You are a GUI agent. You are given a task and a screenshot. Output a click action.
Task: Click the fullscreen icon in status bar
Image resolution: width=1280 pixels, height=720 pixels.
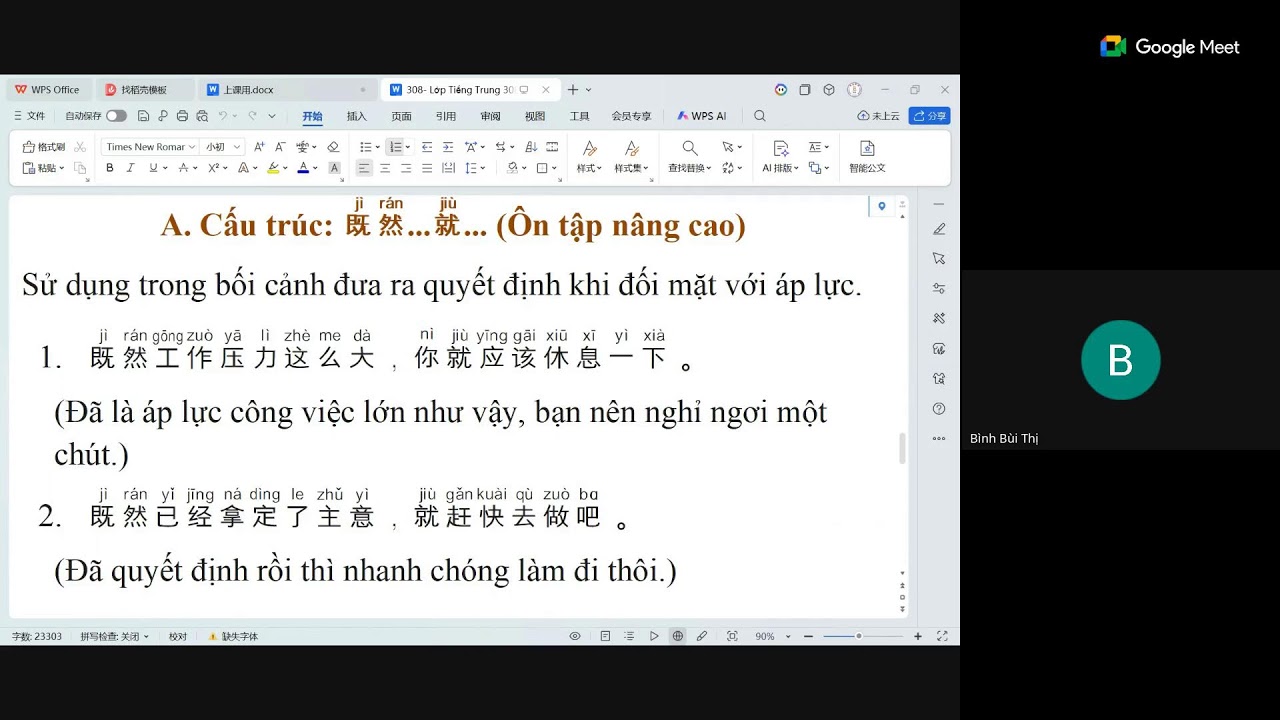[942, 636]
